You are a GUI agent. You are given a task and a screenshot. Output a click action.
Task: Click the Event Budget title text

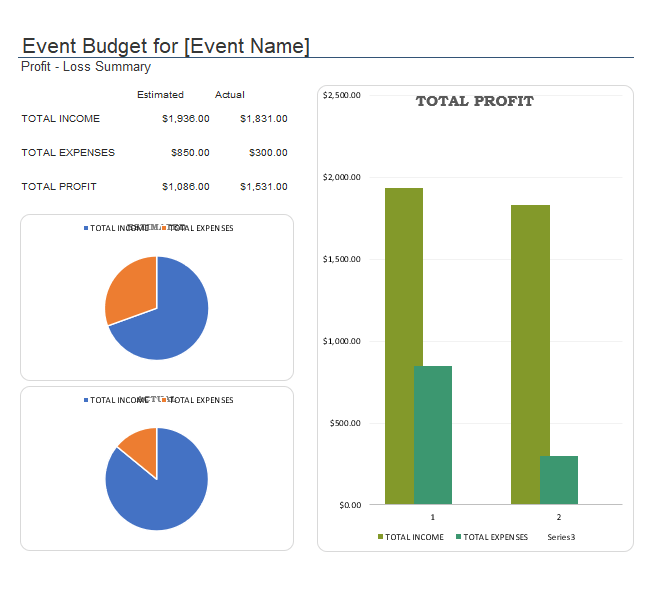[166, 46]
